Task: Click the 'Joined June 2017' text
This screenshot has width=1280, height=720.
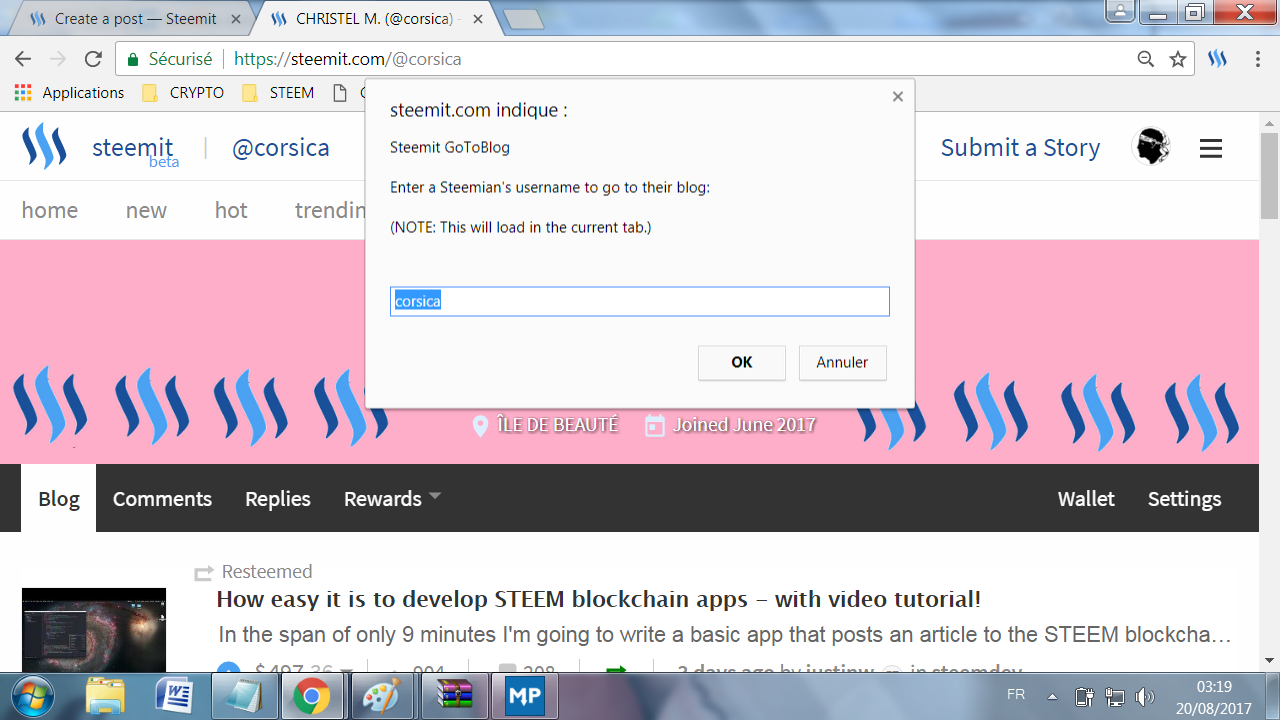Action: click(744, 425)
